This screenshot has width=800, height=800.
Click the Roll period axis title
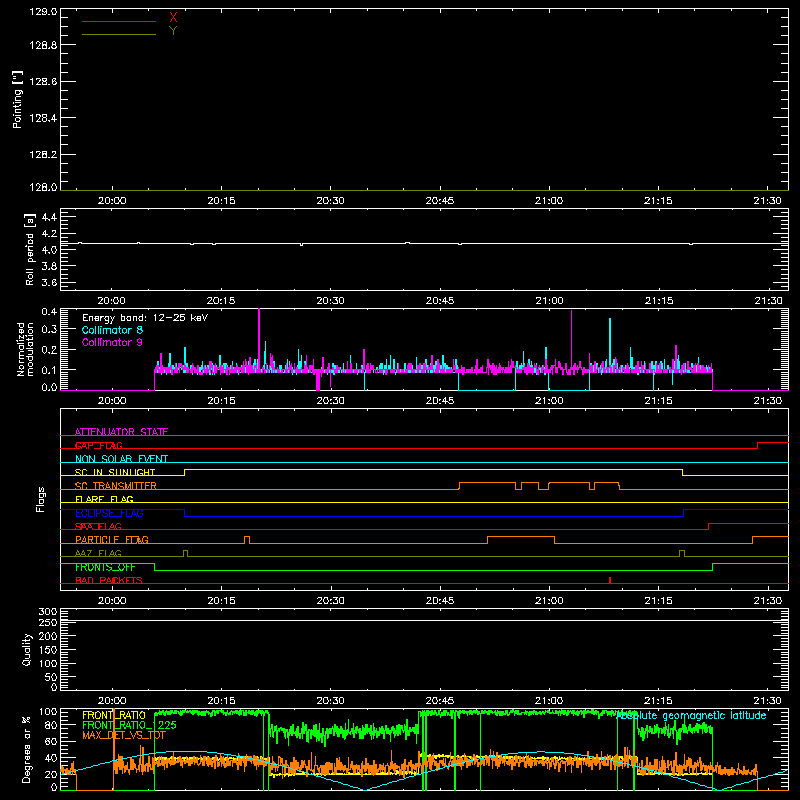coord(30,249)
